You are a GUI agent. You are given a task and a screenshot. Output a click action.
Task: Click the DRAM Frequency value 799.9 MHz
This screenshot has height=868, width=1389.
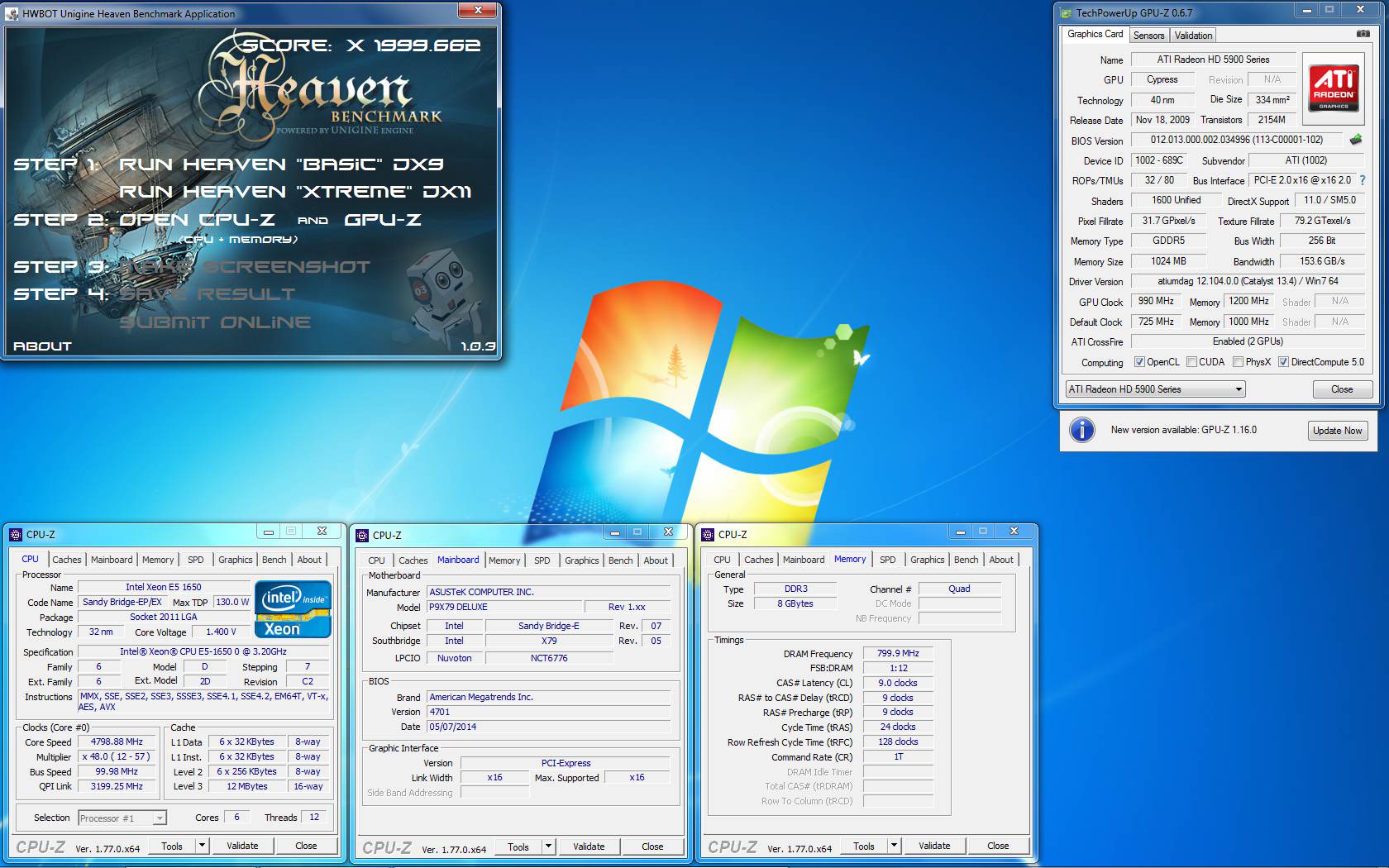(x=898, y=653)
